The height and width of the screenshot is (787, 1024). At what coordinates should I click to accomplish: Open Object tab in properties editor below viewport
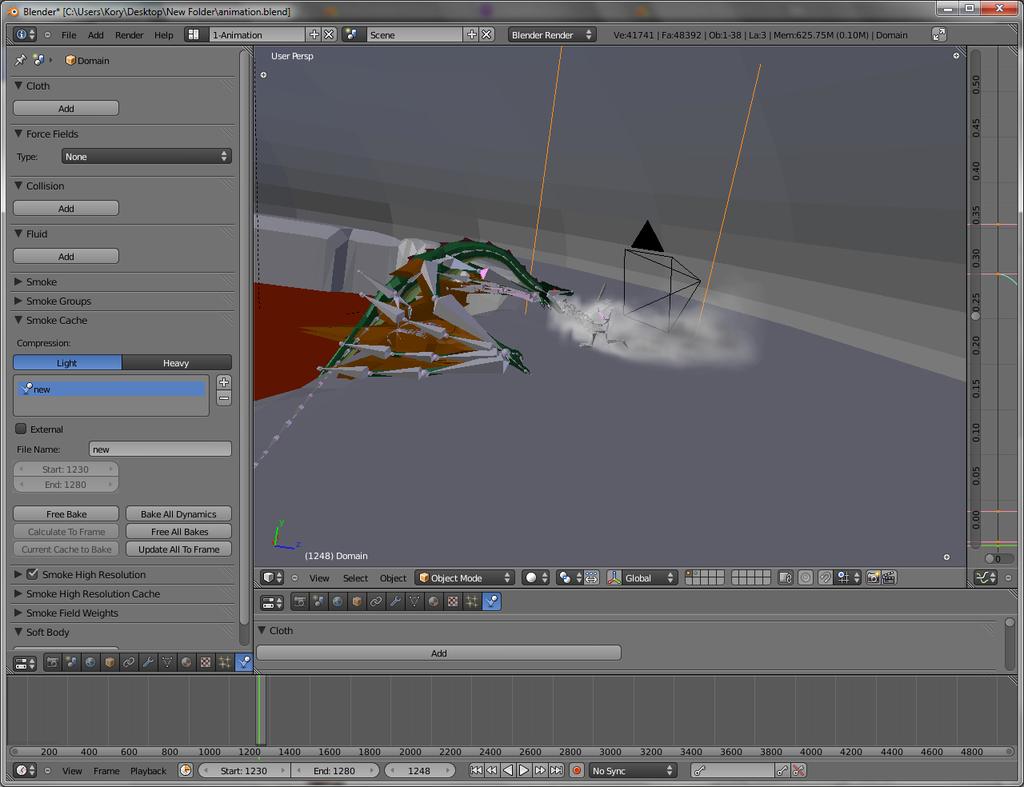click(357, 602)
